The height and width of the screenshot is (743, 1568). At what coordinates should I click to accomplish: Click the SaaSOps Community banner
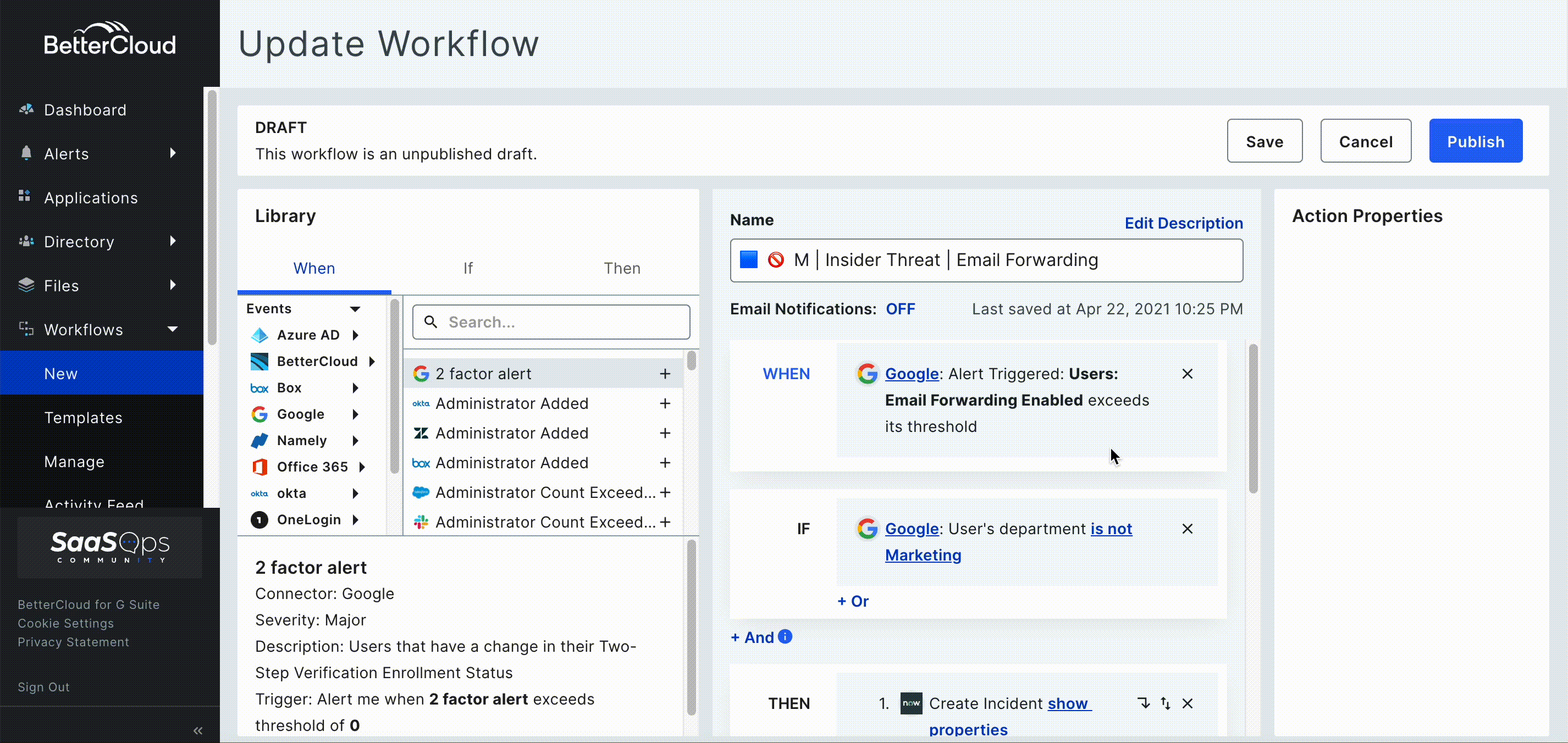[109, 547]
